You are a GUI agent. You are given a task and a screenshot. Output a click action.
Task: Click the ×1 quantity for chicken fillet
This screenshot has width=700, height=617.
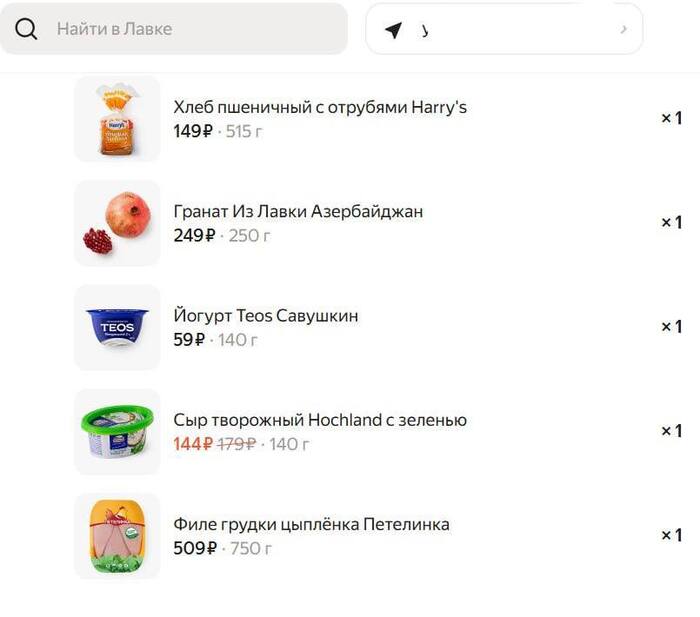point(671,535)
